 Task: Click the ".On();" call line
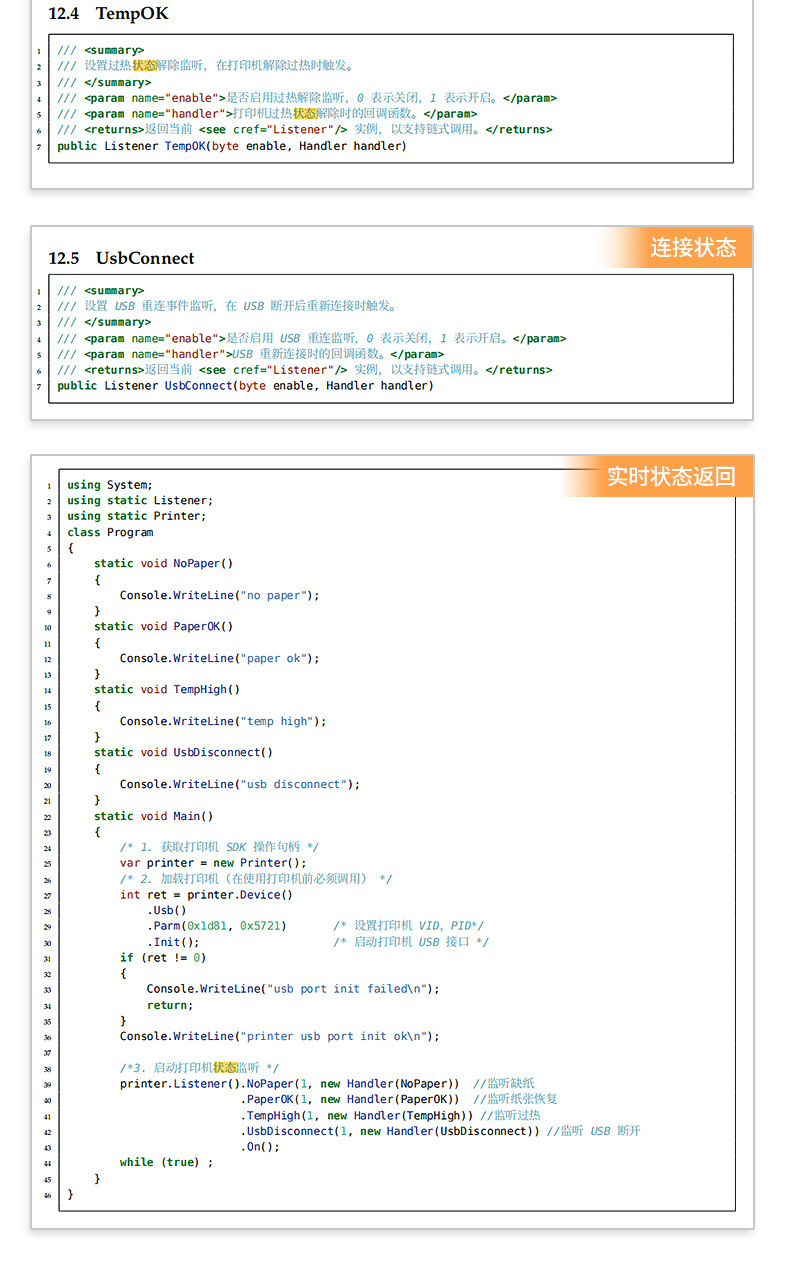(x=260, y=1147)
